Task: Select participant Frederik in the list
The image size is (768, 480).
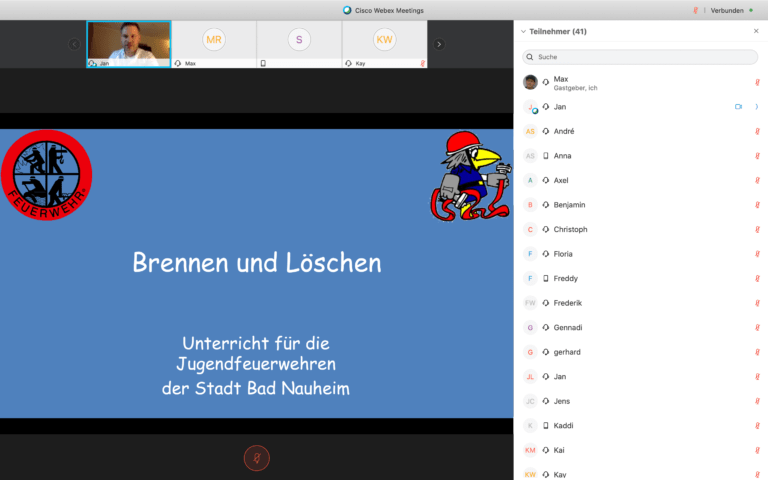Action: point(567,303)
